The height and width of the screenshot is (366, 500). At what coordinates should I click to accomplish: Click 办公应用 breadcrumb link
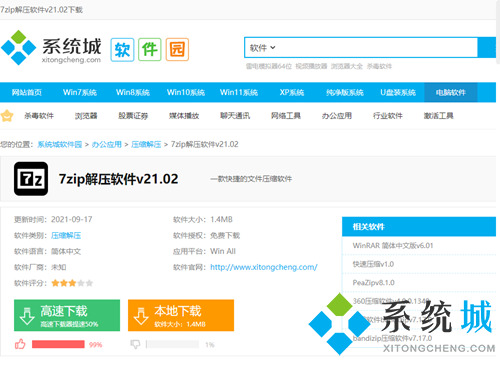coord(107,144)
